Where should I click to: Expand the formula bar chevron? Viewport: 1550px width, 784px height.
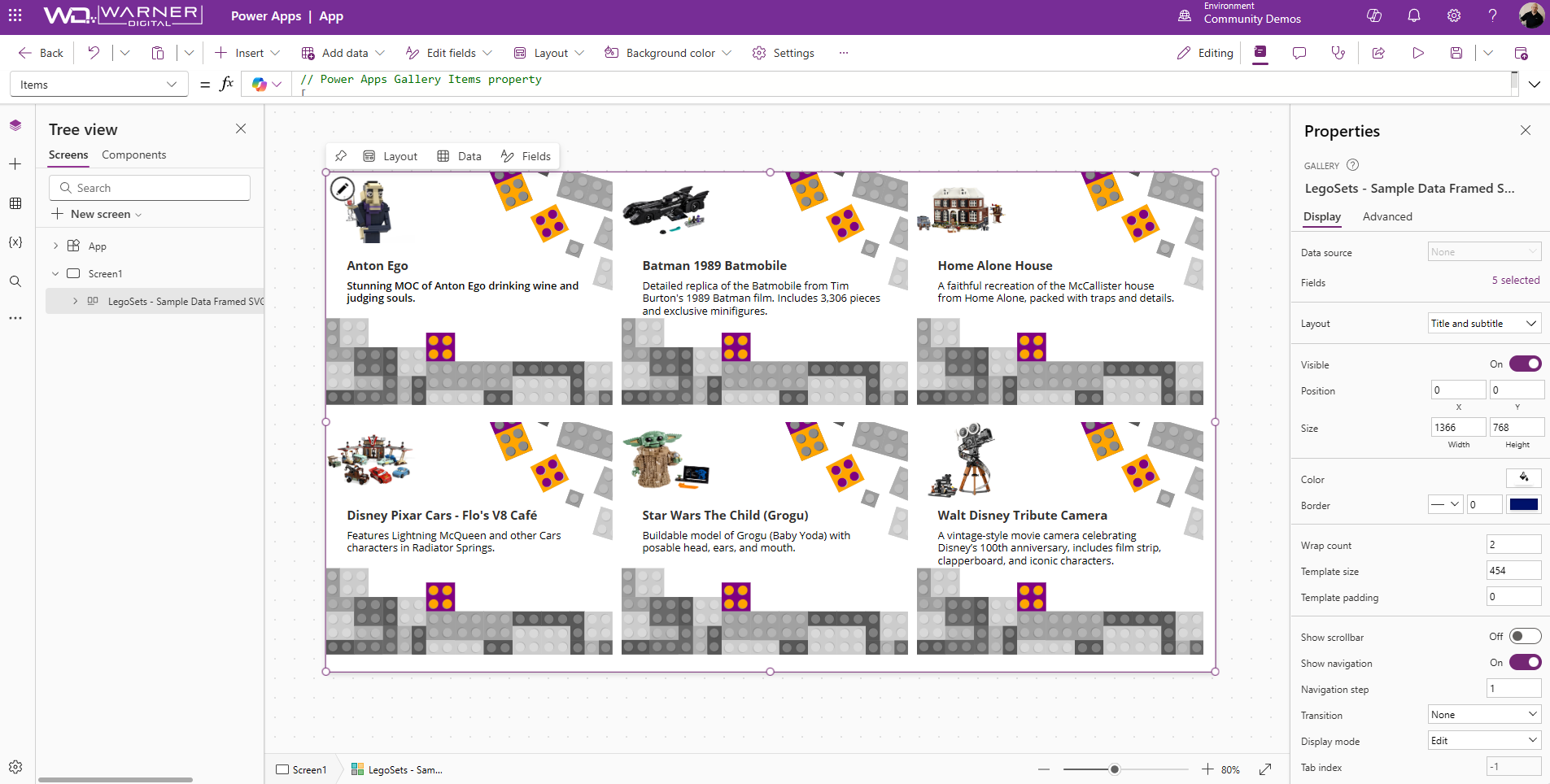(x=1535, y=85)
